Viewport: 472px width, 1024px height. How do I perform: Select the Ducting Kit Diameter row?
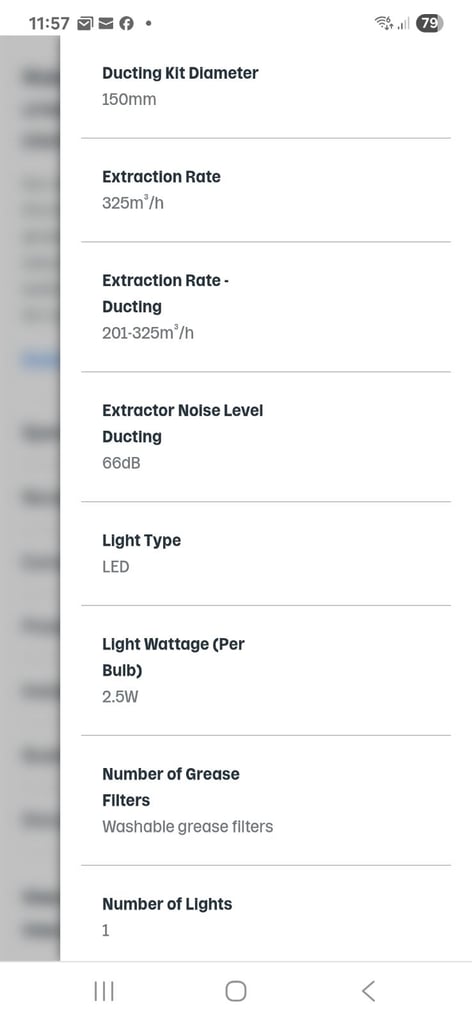click(x=266, y=86)
